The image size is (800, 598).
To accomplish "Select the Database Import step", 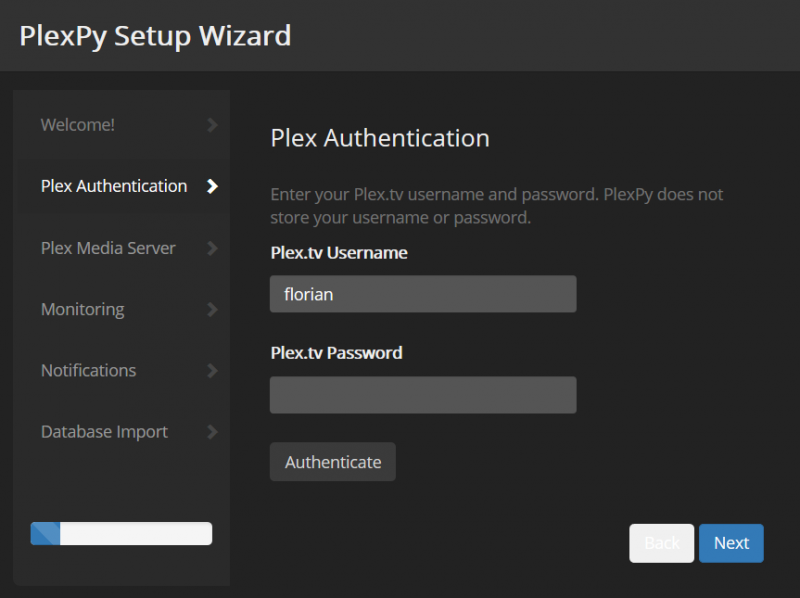I will point(104,432).
